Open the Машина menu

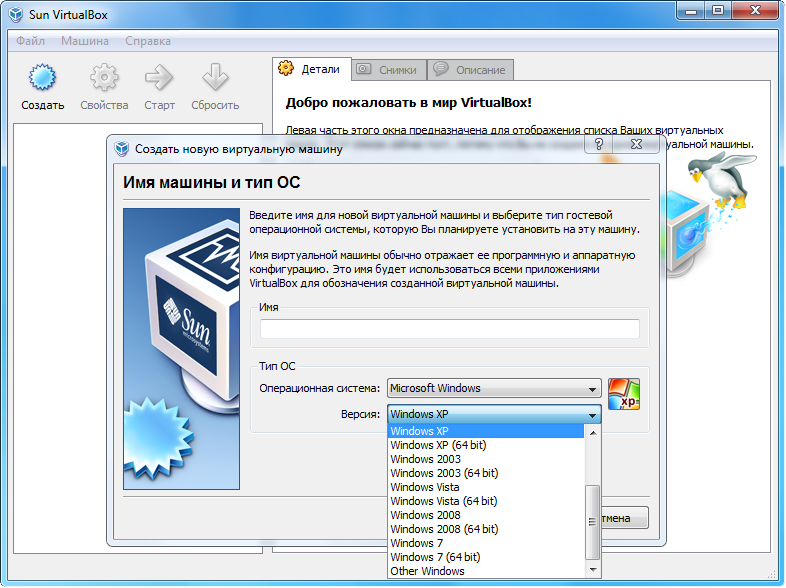(x=85, y=41)
